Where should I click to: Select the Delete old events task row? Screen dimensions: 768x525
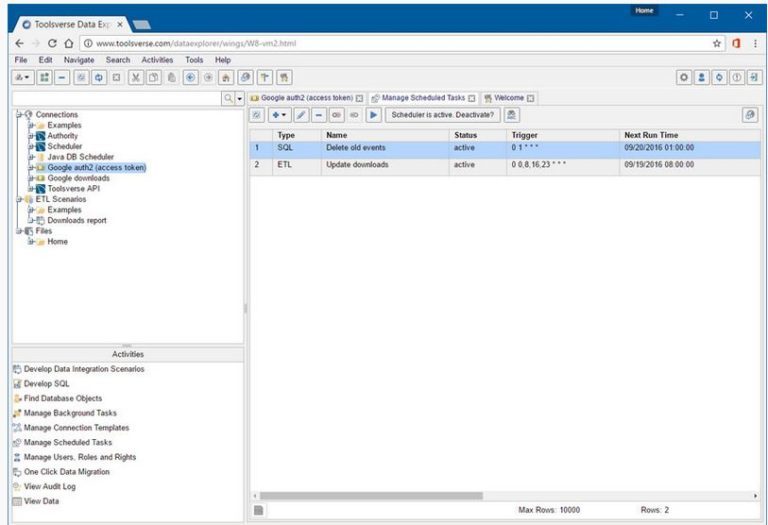coord(505,148)
